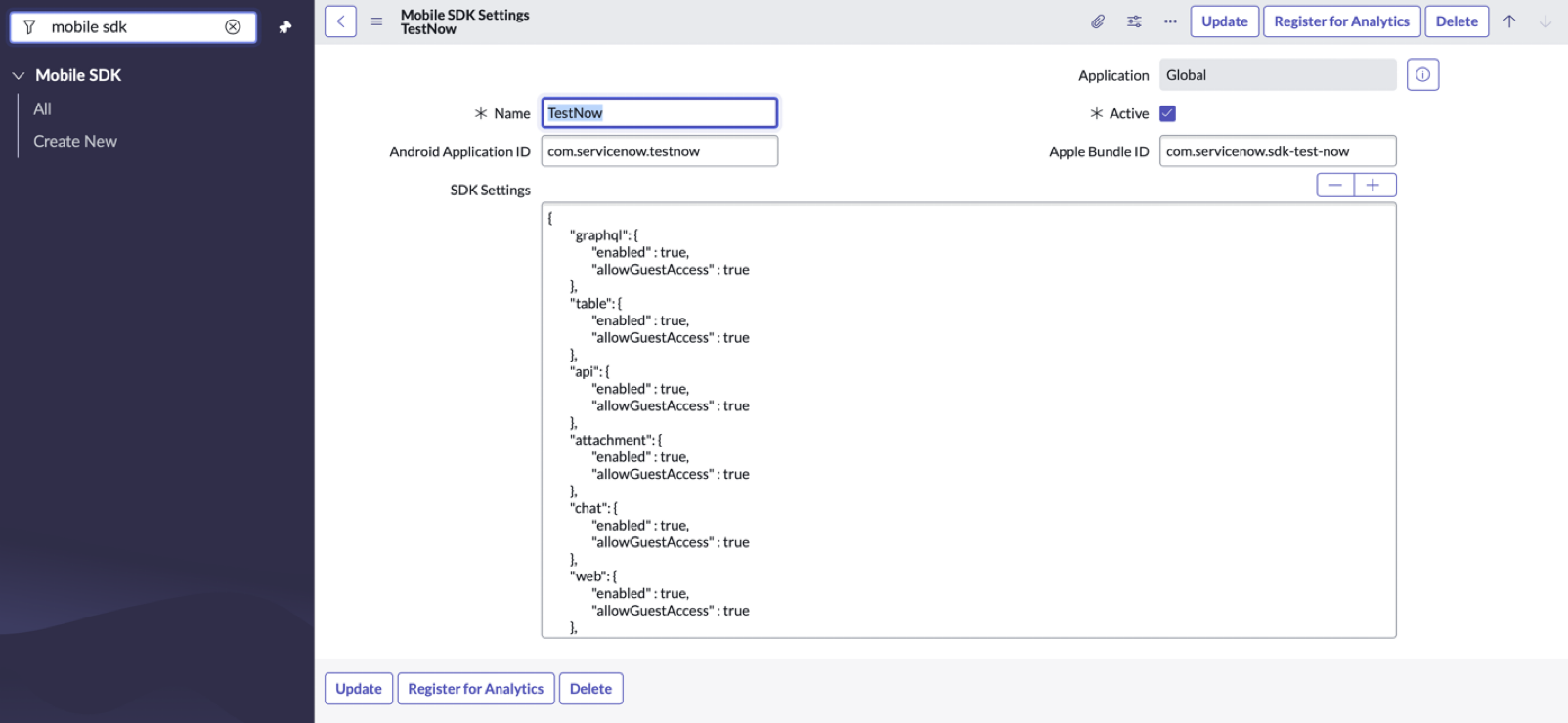Open the personalize form settings icon
The height and width of the screenshot is (723, 1568).
point(1134,21)
